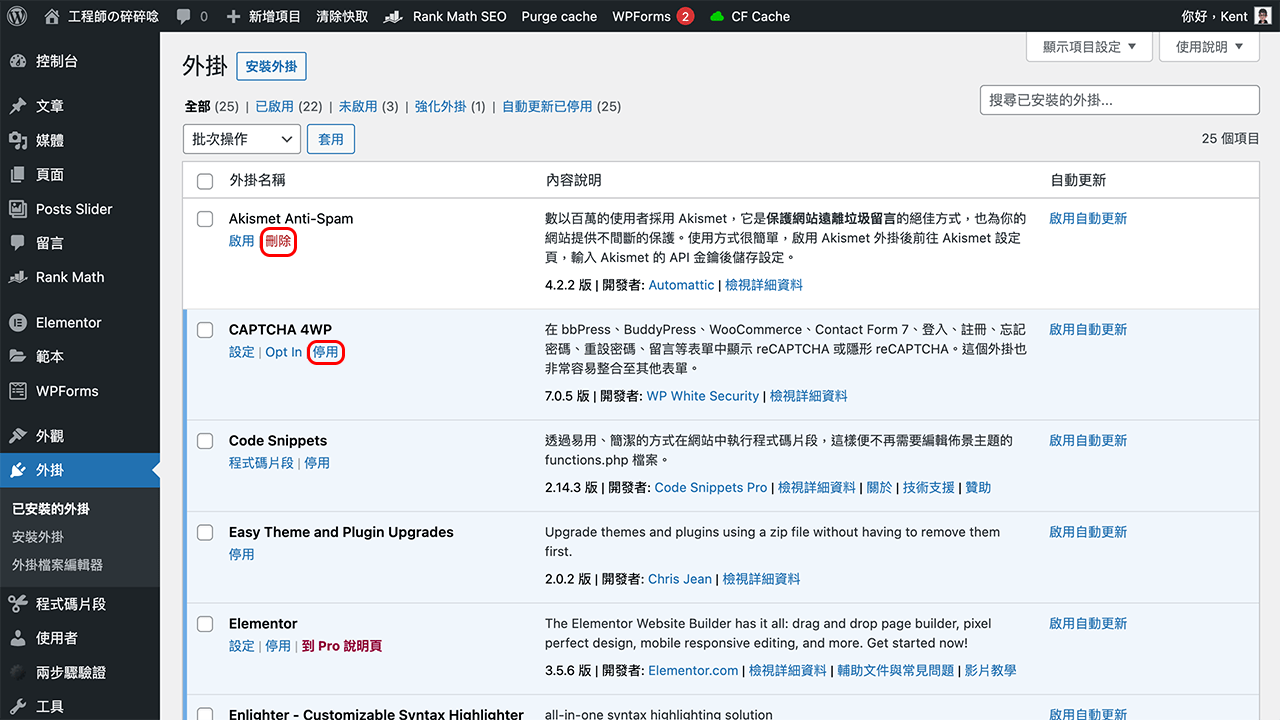This screenshot has width=1280, height=720.
Task: Open Posts Slider from the sidebar
Action: click(x=73, y=208)
